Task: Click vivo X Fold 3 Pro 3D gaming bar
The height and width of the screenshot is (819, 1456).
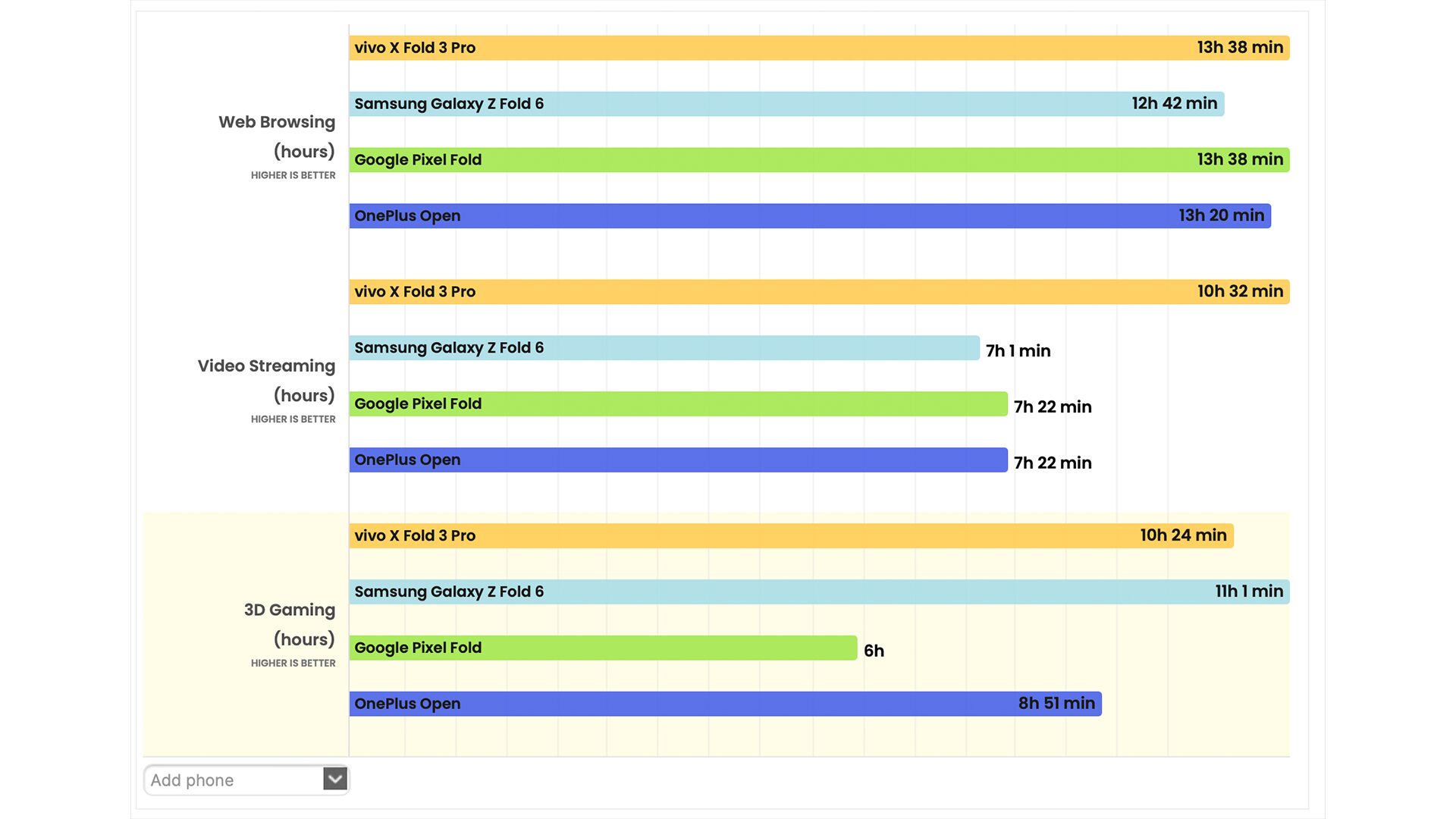Action: pos(791,536)
